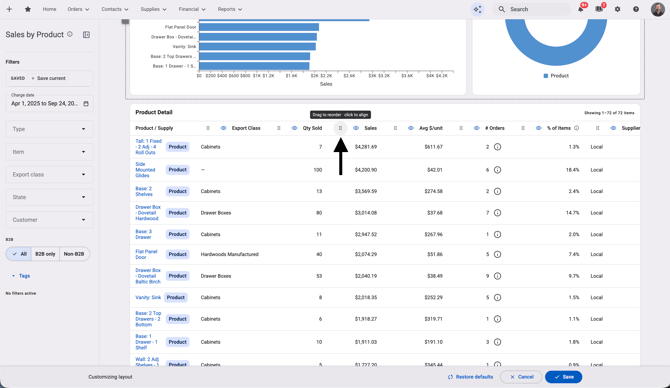Open Flat Panel Door product link
This screenshot has height=388, width=670.
click(x=147, y=254)
